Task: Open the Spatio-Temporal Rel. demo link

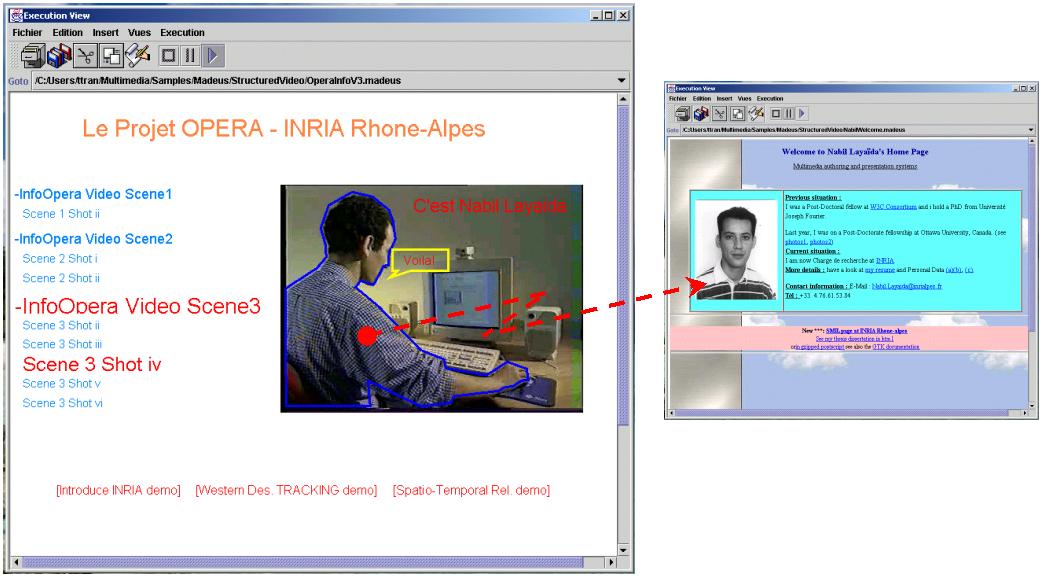Action: pyautogui.click(x=471, y=490)
